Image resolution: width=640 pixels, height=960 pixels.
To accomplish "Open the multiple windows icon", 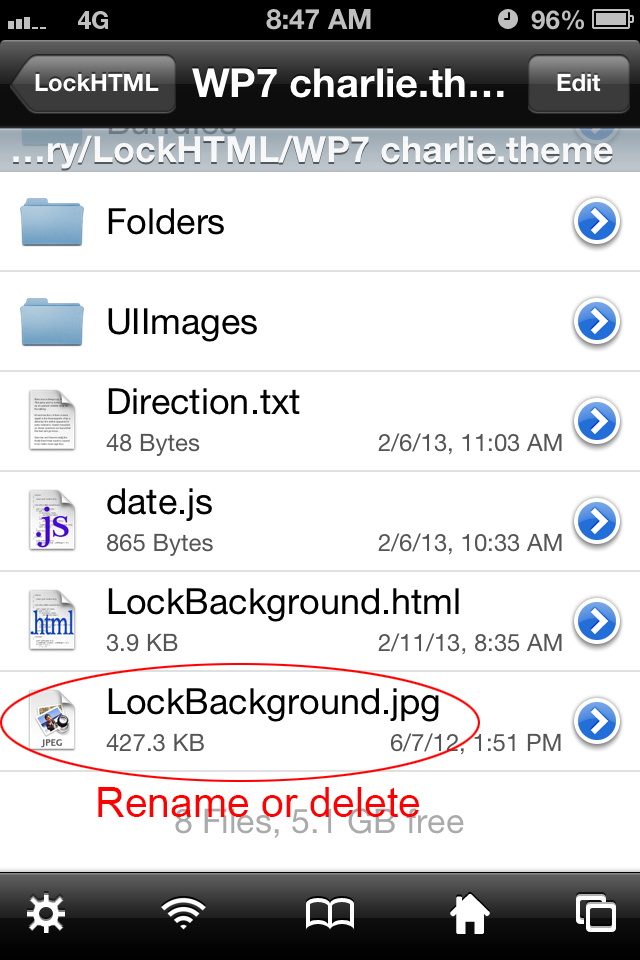I will tap(596, 913).
